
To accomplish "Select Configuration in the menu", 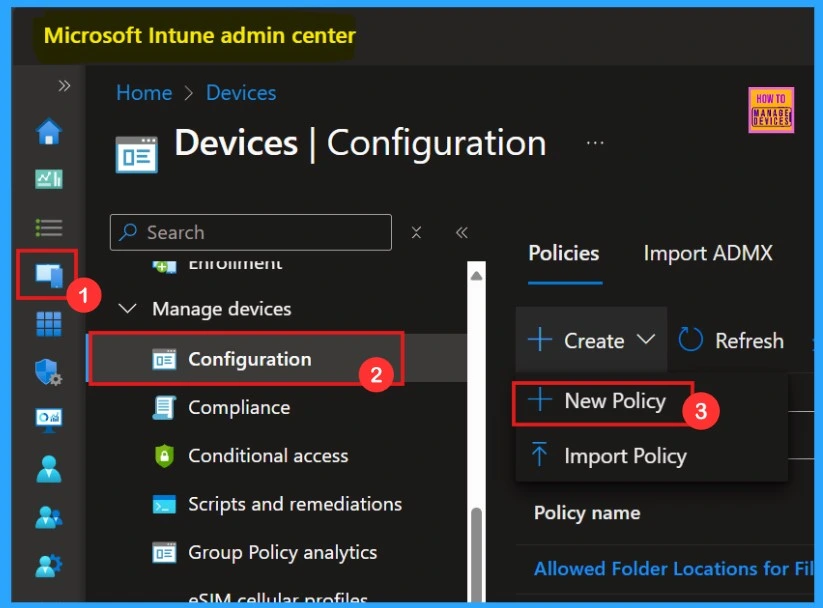I will [x=276, y=359].
